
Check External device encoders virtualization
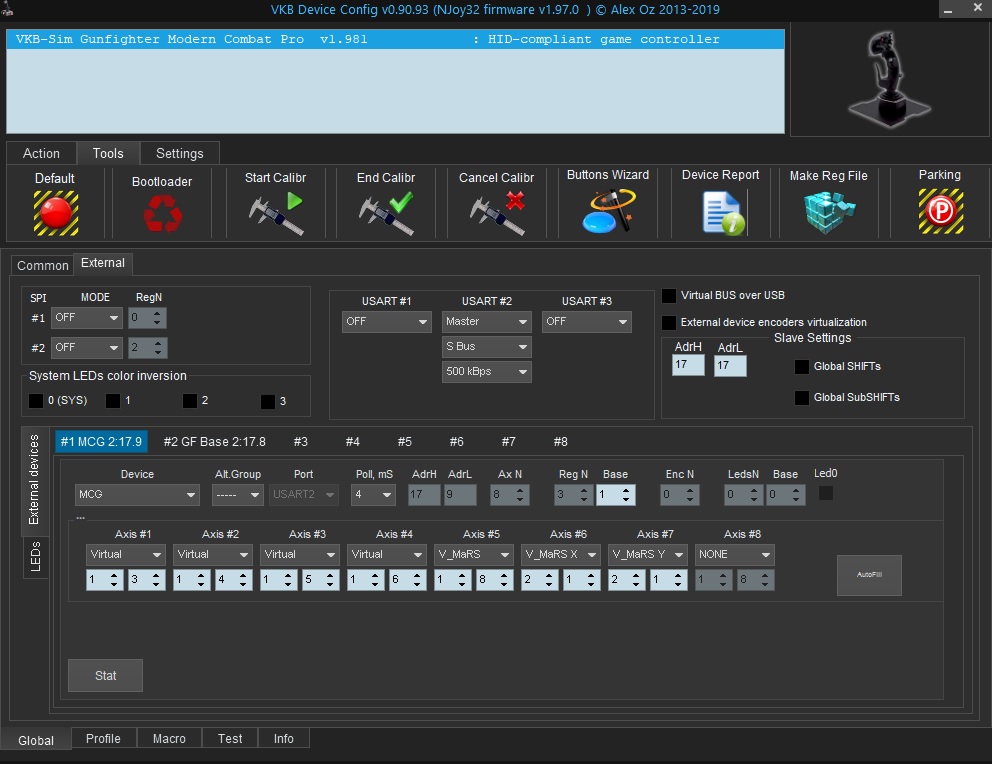pyautogui.click(x=669, y=323)
